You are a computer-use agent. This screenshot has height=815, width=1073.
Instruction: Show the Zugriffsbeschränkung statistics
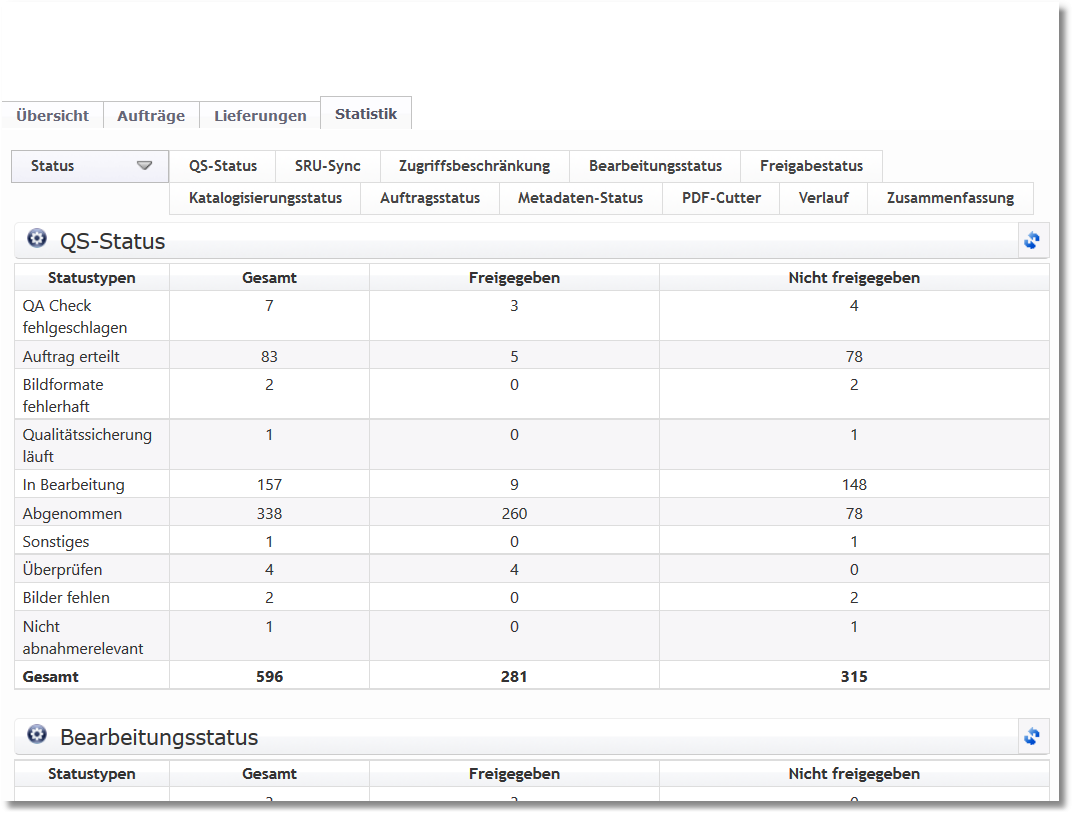tap(474, 166)
